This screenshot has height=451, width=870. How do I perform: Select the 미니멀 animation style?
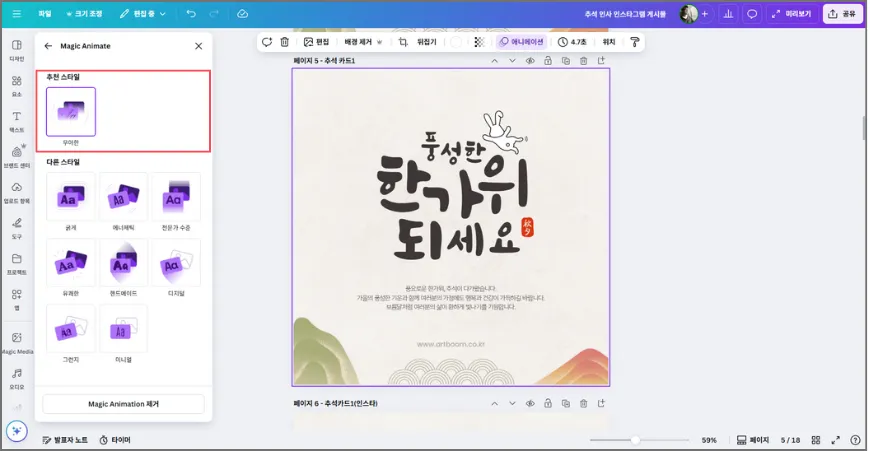click(123, 329)
